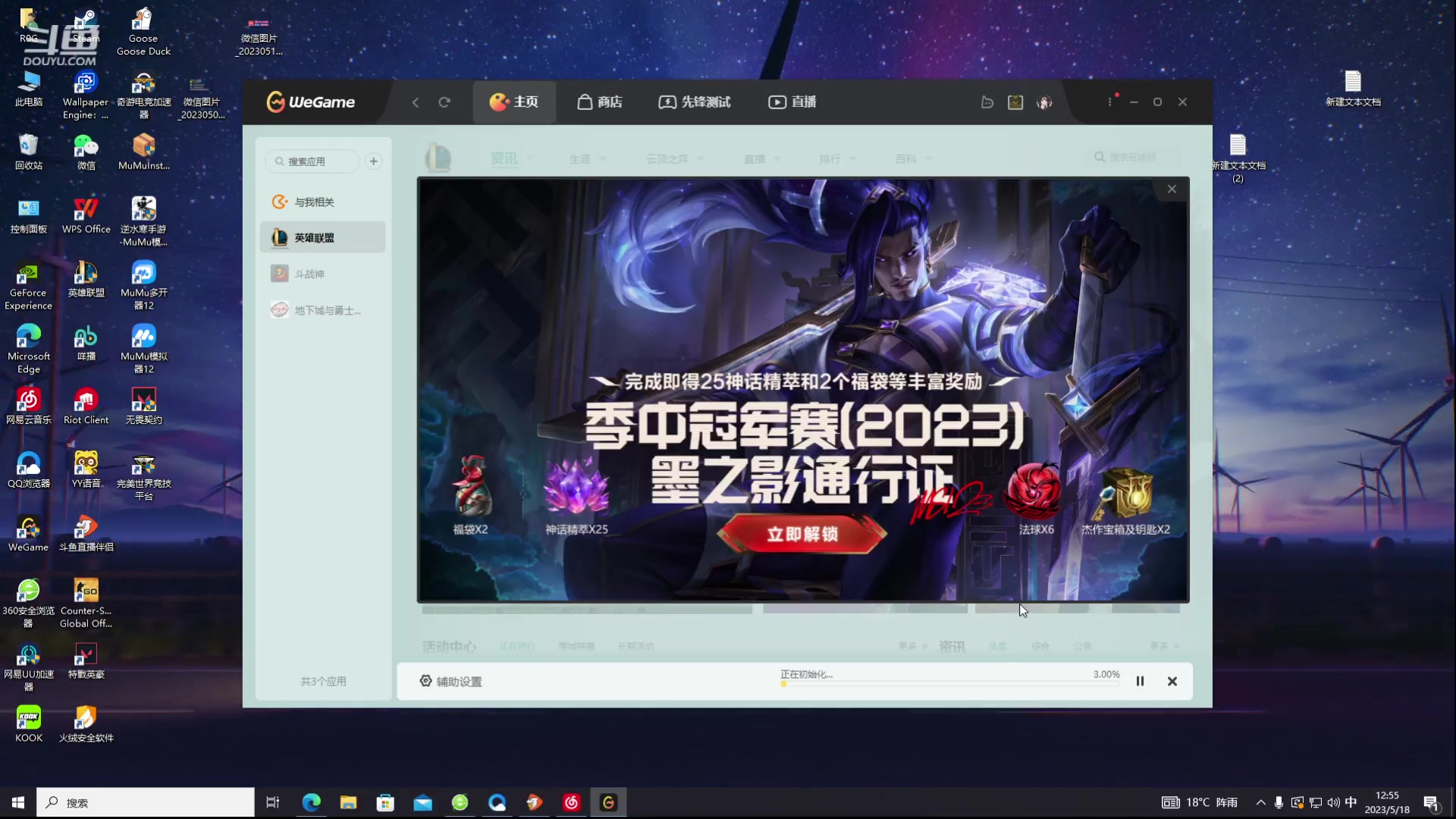Screen dimensions: 1456x819
Task: Open Task View on the taskbar
Action: [273, 802]
